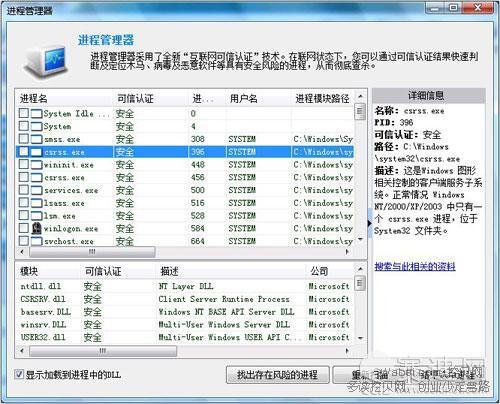Viewport: 500px width, 404px height.
Task: Click module list scroll up arrow
Action: pyautogui.click(x=360, y=269)
